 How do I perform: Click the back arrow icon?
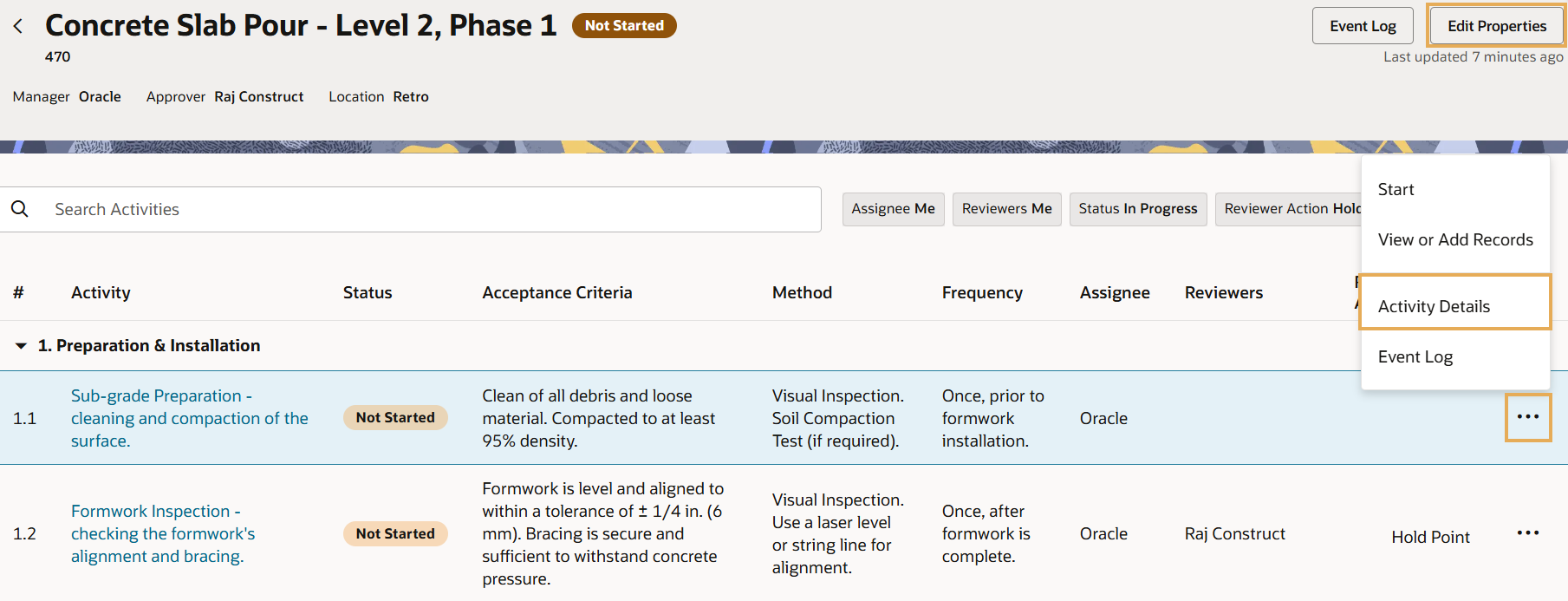coord(18,26)
